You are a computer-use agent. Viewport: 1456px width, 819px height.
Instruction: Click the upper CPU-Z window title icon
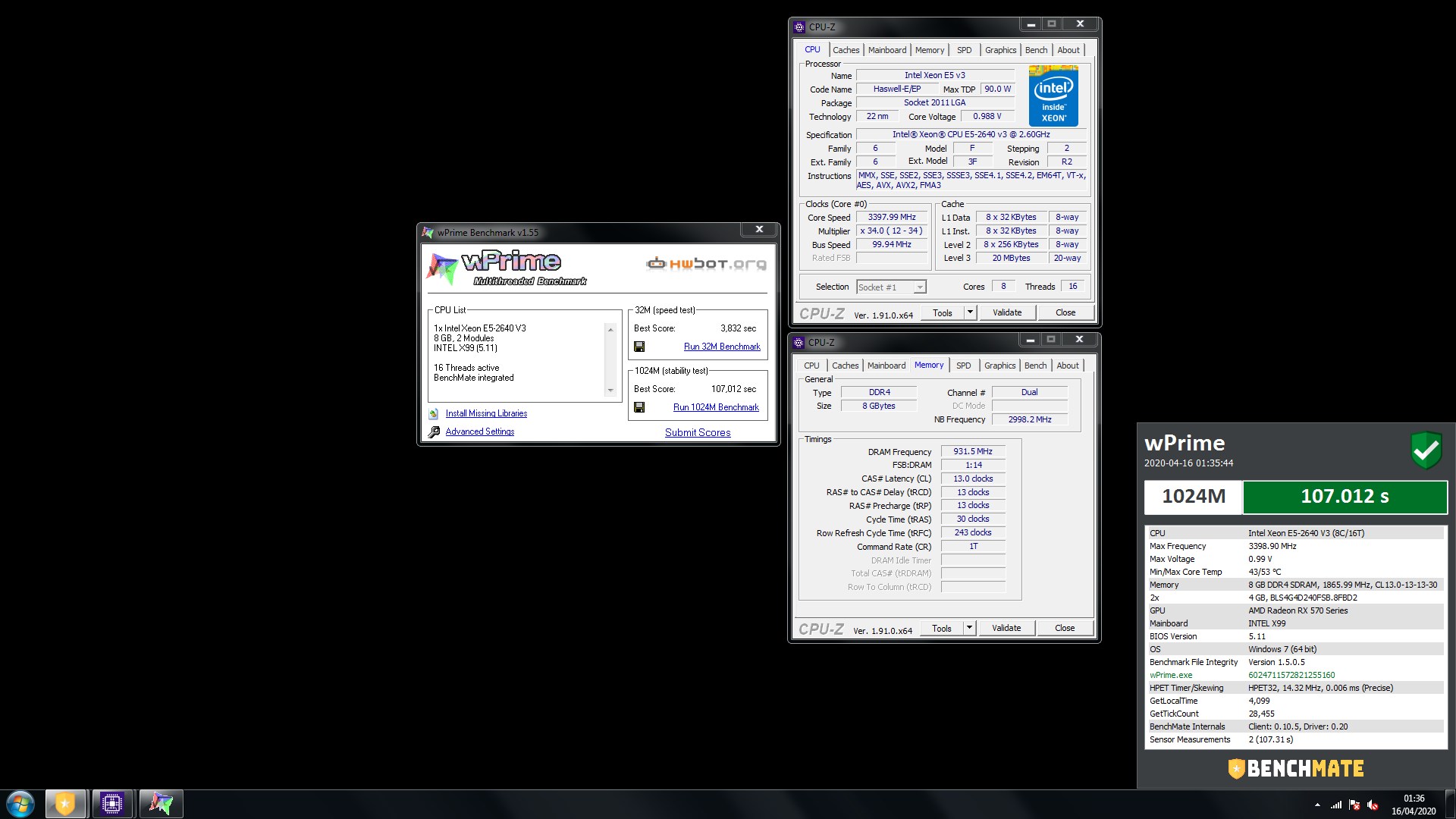click(x=799, y=27)
